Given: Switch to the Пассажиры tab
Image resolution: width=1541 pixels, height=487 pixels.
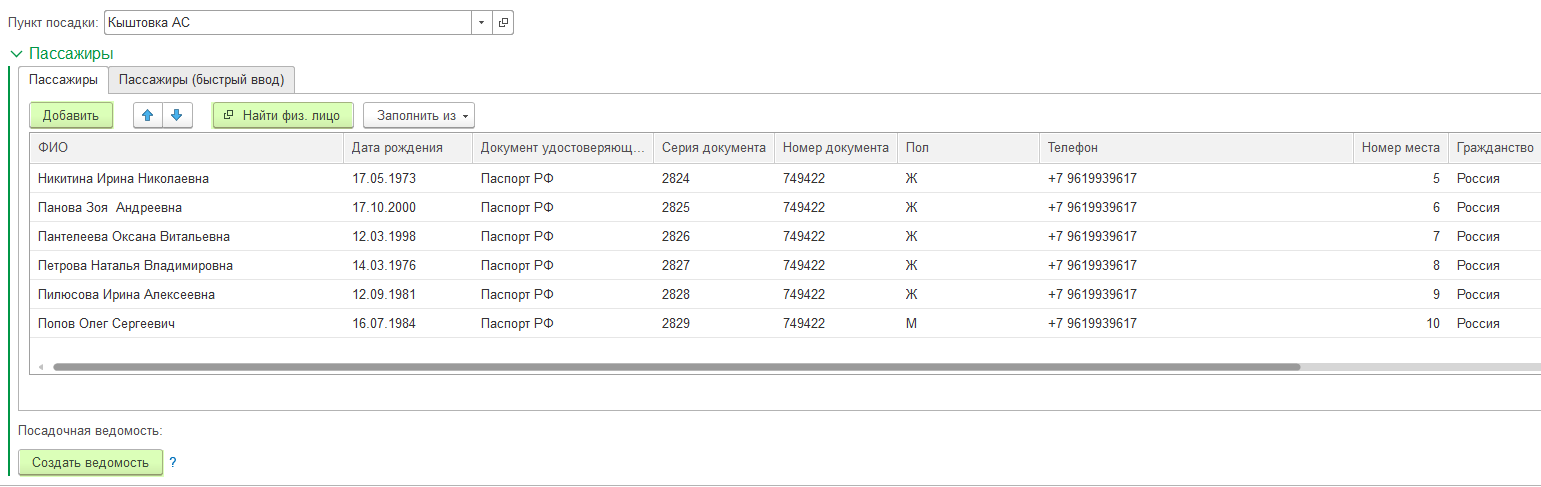Looking at the screenshot, I should (63, 80).
